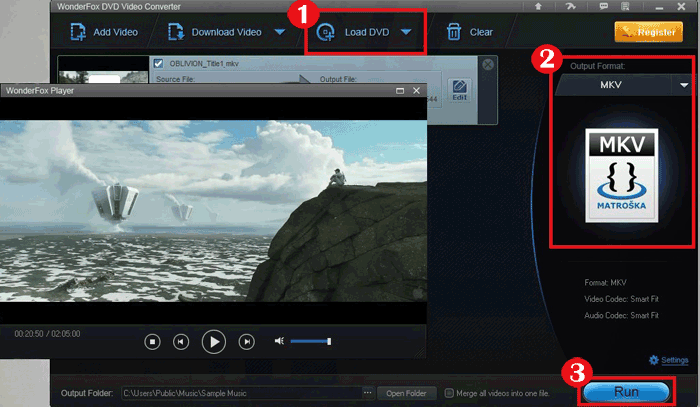Viewport: 700px width, 407px height.
Task: Click the upgrade arrow icon in title bar
Action: click(538, 6)
